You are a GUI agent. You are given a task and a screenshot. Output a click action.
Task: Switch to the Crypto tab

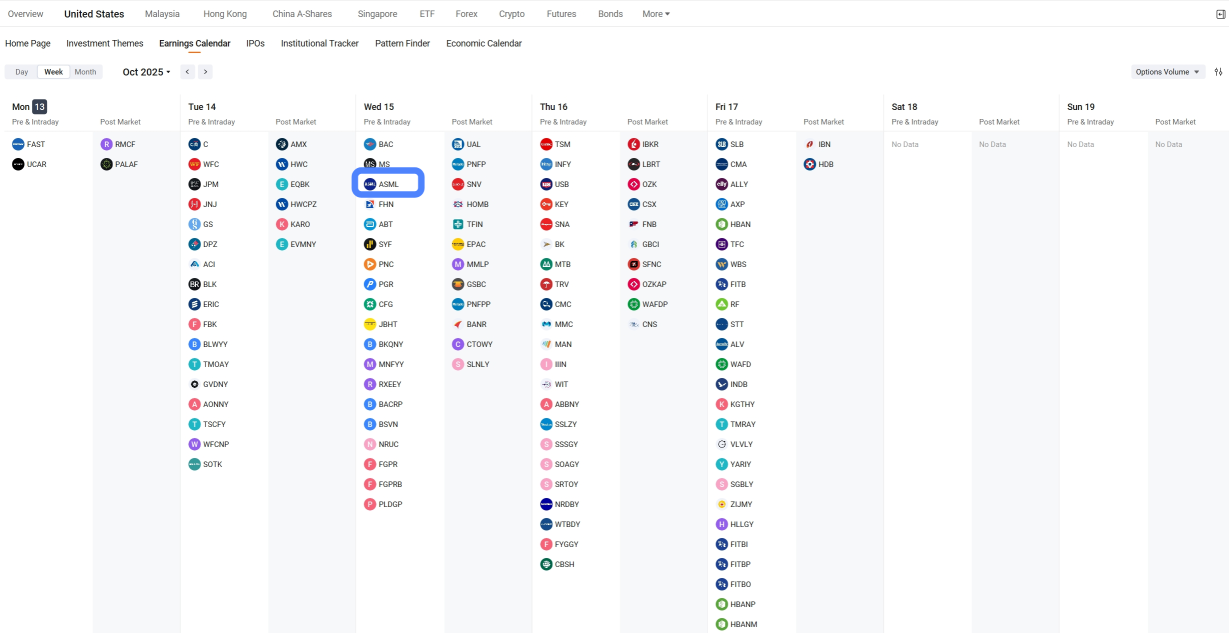click(512, 14)
